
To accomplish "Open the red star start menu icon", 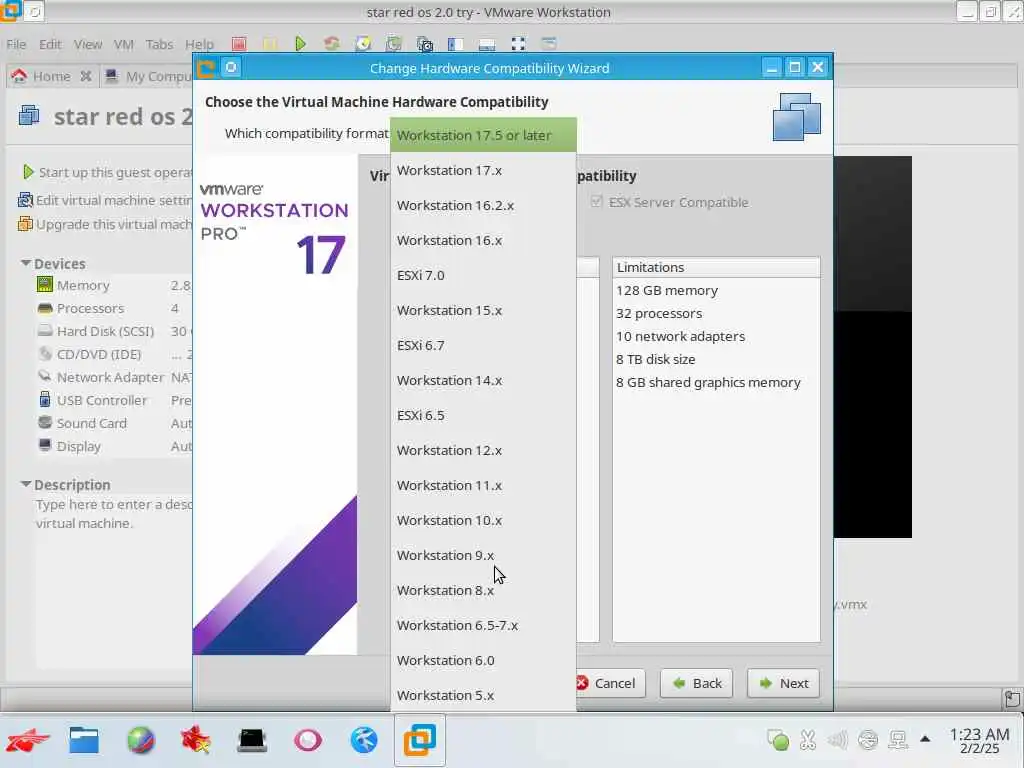I will click(28, 740).
